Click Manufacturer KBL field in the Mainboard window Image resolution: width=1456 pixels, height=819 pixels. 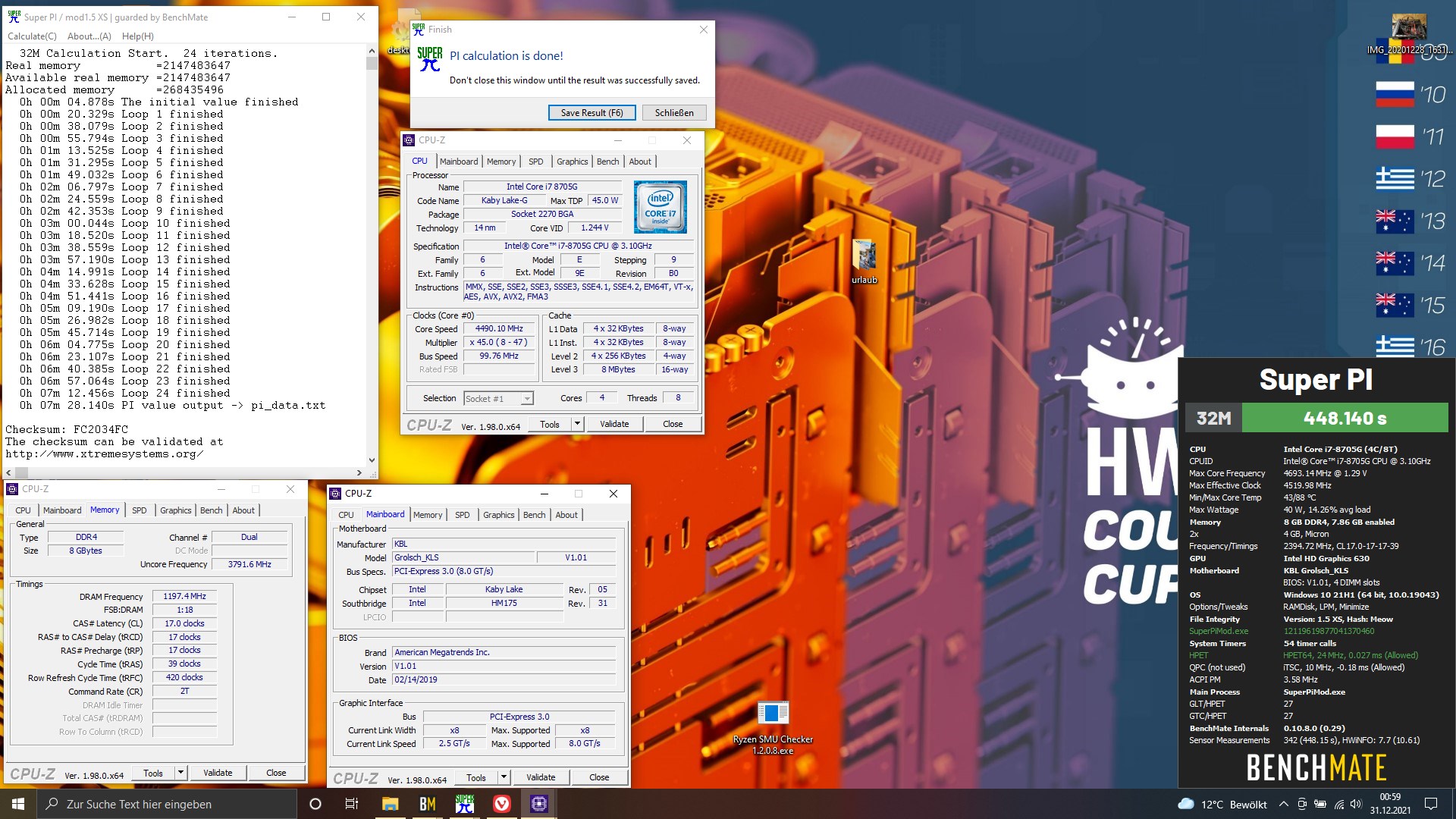click(x=504, y=544)
